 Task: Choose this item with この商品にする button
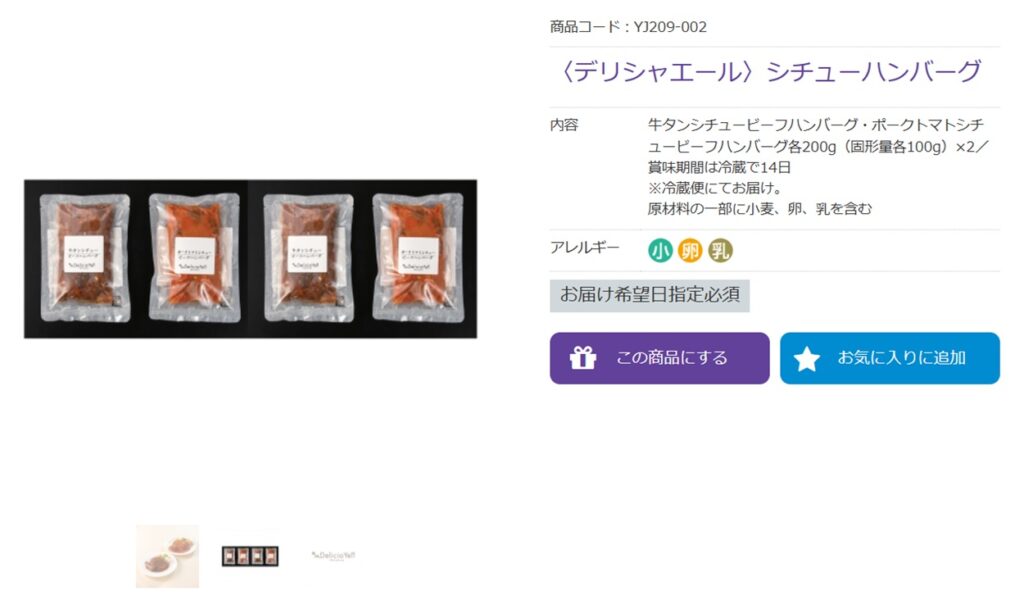click(x=660, y=358)
